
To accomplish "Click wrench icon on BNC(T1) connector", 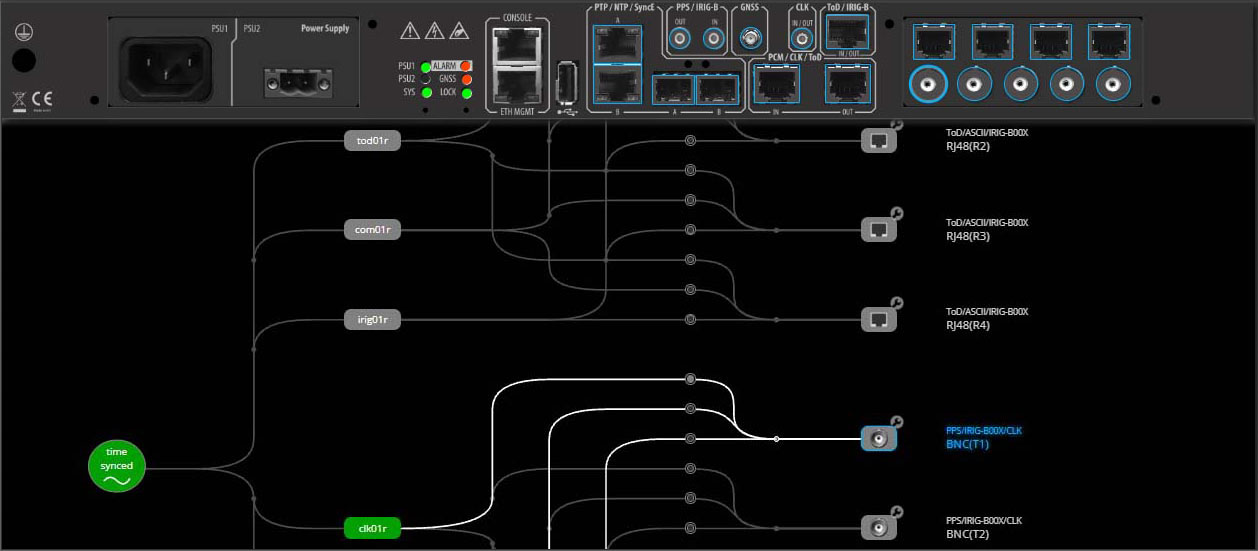I will point(896,423).
